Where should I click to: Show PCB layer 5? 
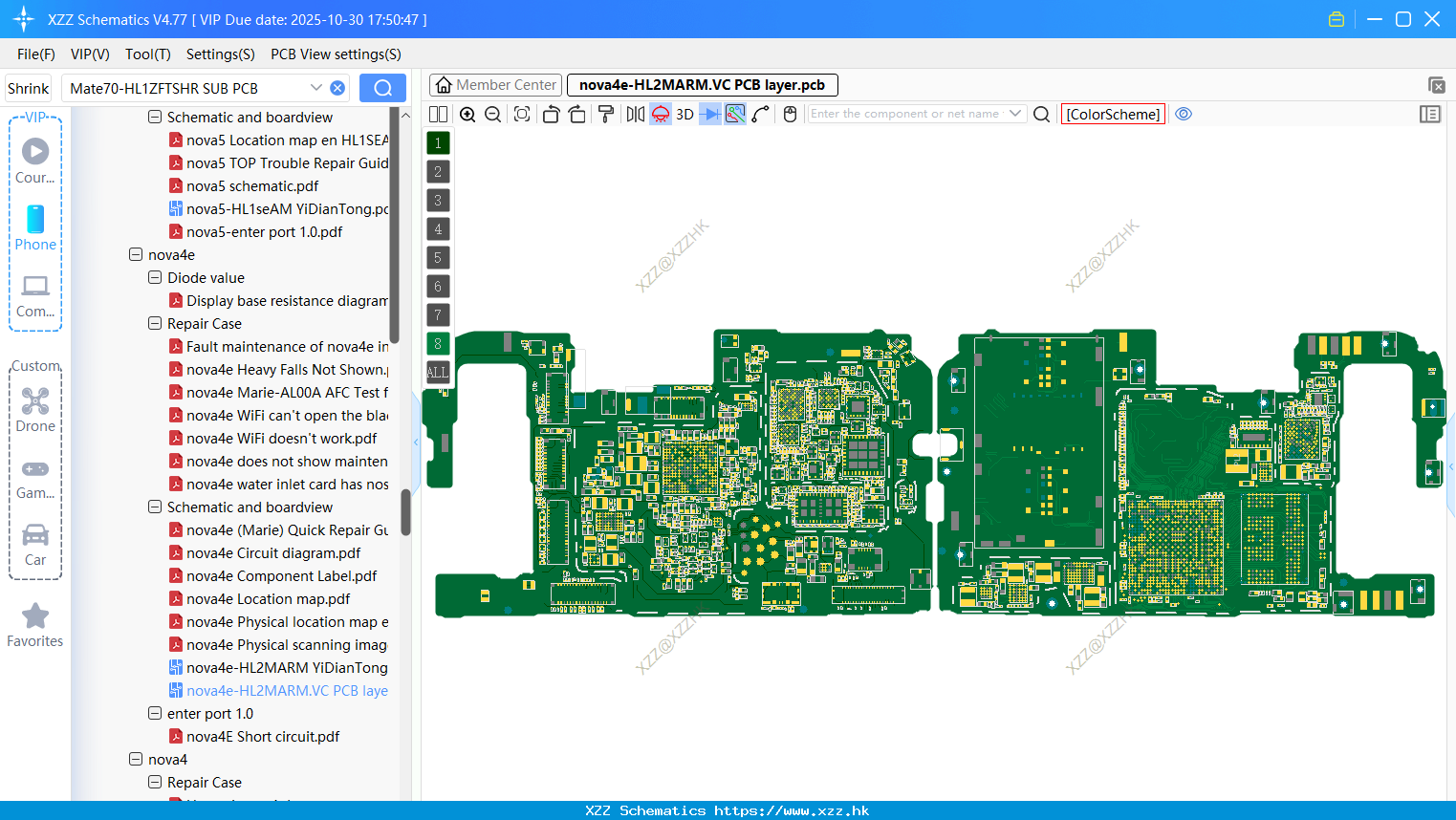pyautogui.click(x=438, y=258)
